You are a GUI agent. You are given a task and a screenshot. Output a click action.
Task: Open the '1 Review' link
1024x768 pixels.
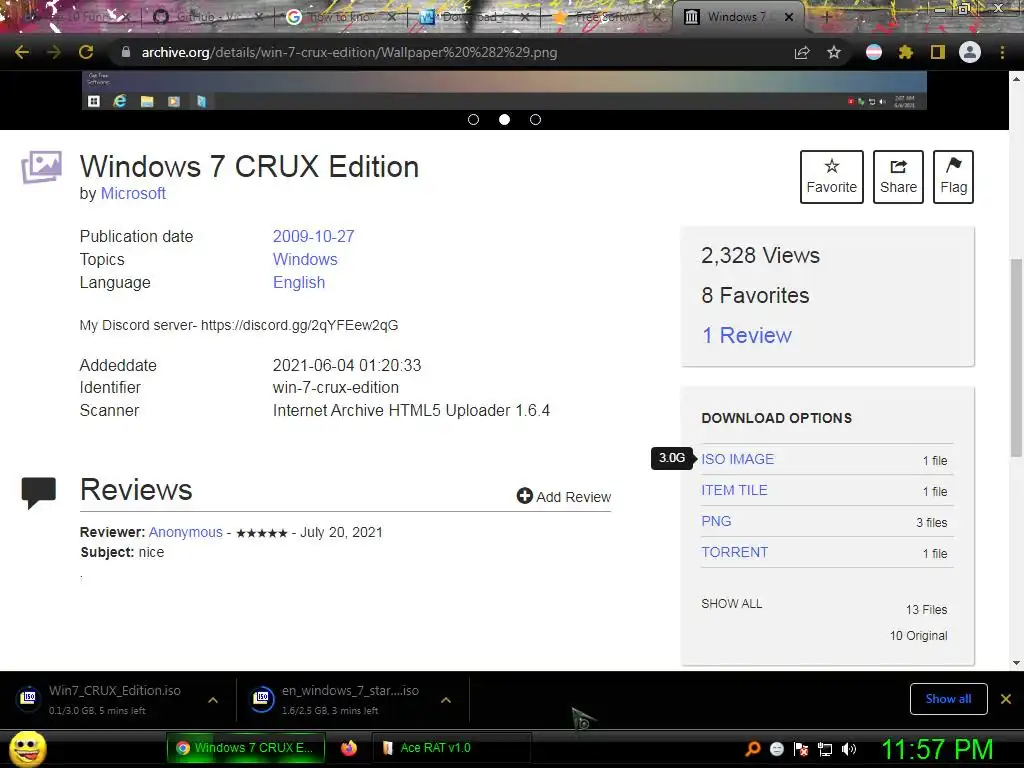pos(746,335)
